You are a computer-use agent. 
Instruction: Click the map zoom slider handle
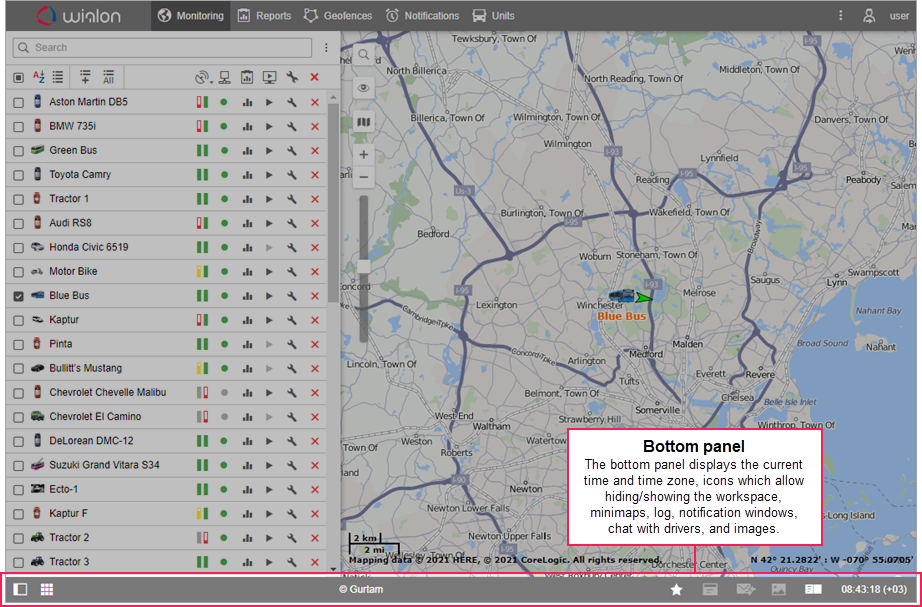click(x=363, y=267)
